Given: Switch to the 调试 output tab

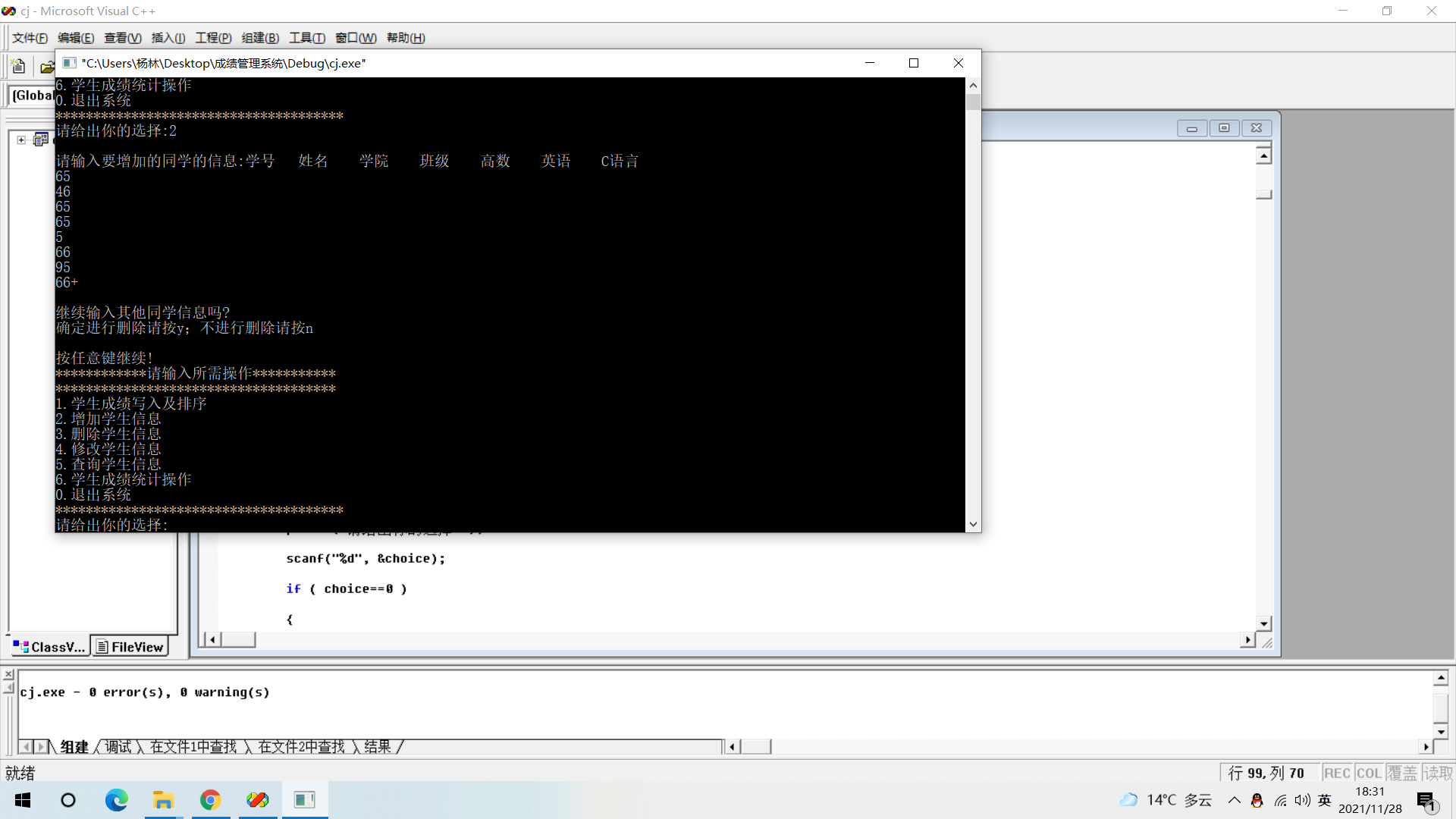Looking at the screenshot, I should tap(118, 747).
